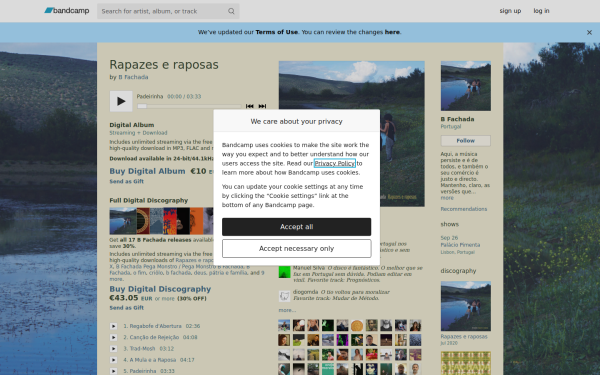This screenshot has width=600, height=375.
Task: Click Buy Digital Album
Action: pos(147,171)
